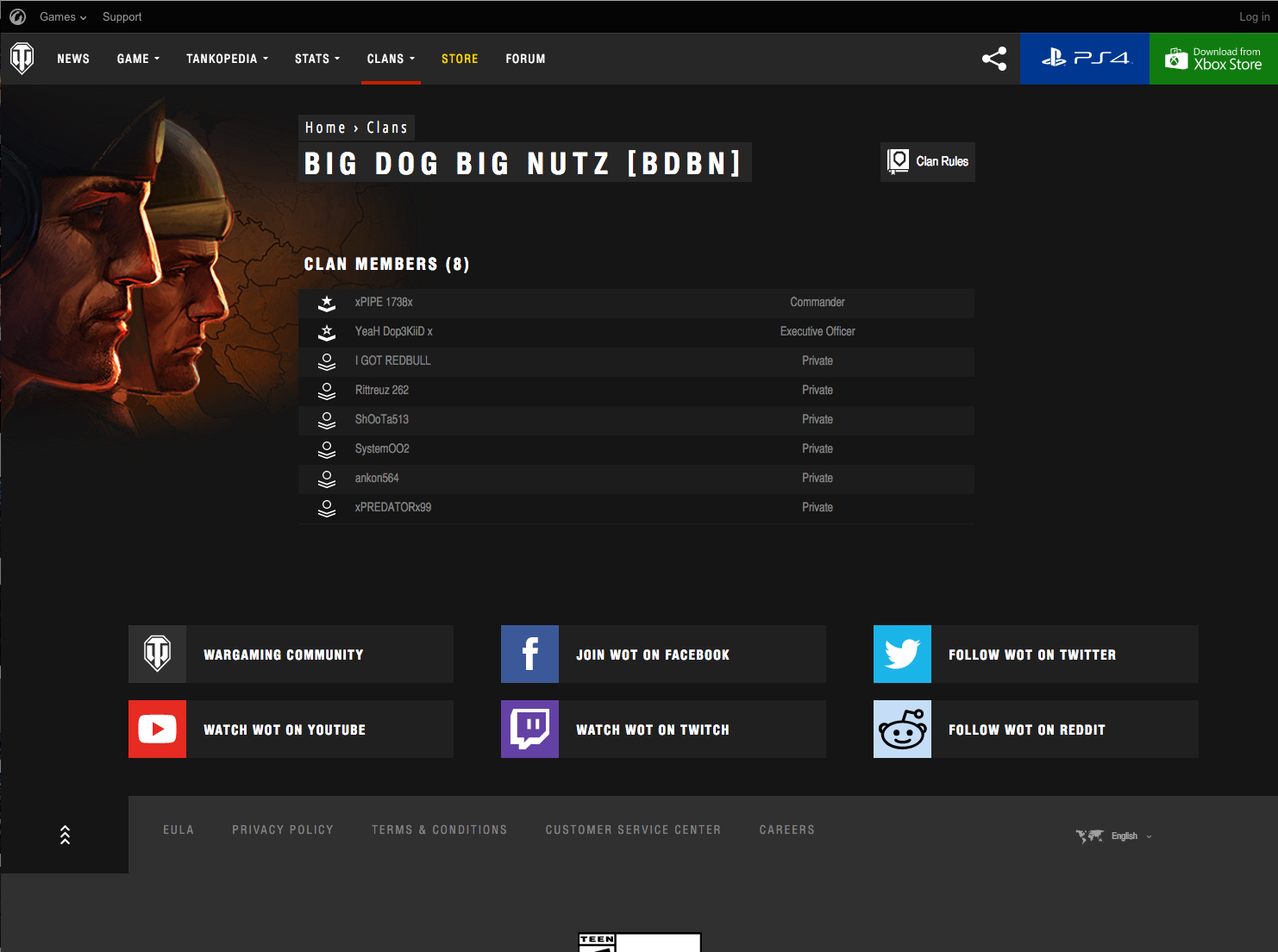This screenshot has width=1278, height=952.
Task: Open FOLLOW WOT ON REDDIT link
Action: pyautogui.click(x=1027, y=730)
